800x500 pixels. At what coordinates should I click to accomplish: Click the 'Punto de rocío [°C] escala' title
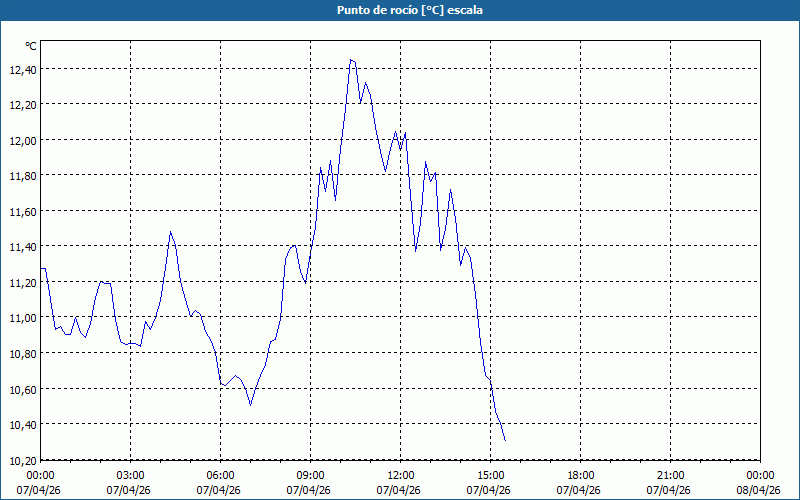400,10
